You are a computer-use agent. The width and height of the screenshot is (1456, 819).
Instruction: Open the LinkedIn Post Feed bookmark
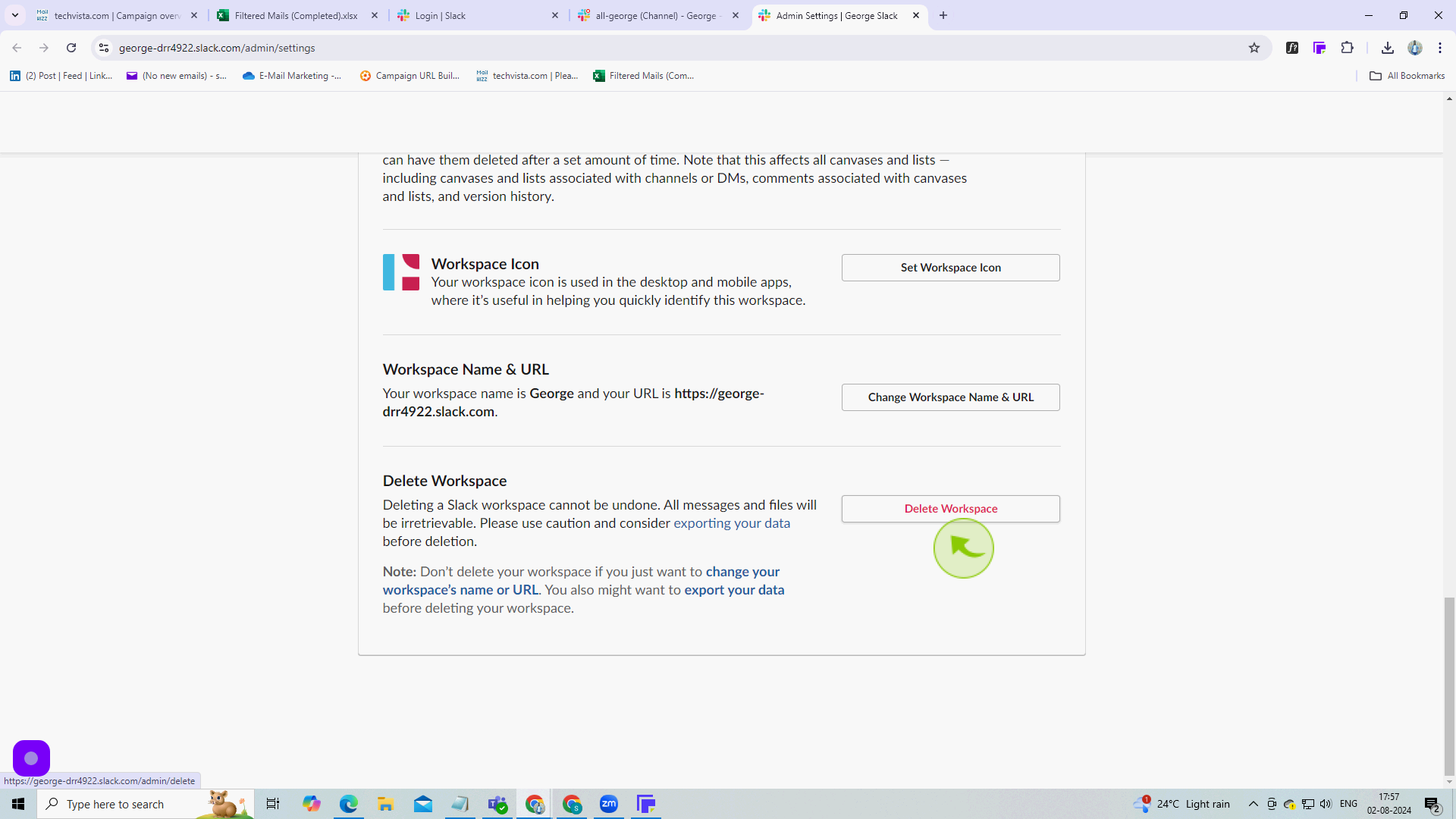61,76
